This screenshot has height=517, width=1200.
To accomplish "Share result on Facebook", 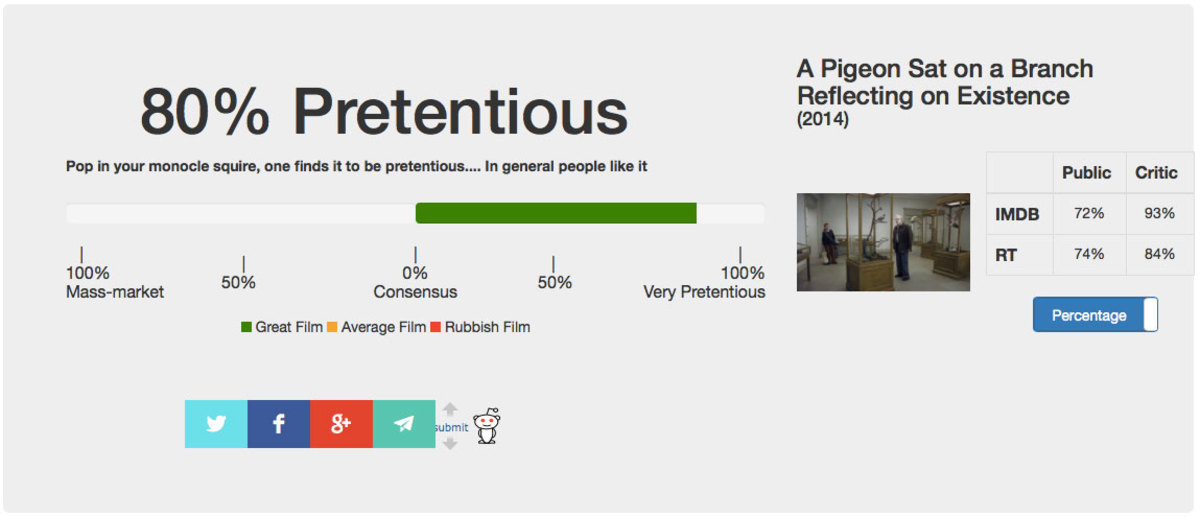I will pyautogui.click(x=279, y=424).
